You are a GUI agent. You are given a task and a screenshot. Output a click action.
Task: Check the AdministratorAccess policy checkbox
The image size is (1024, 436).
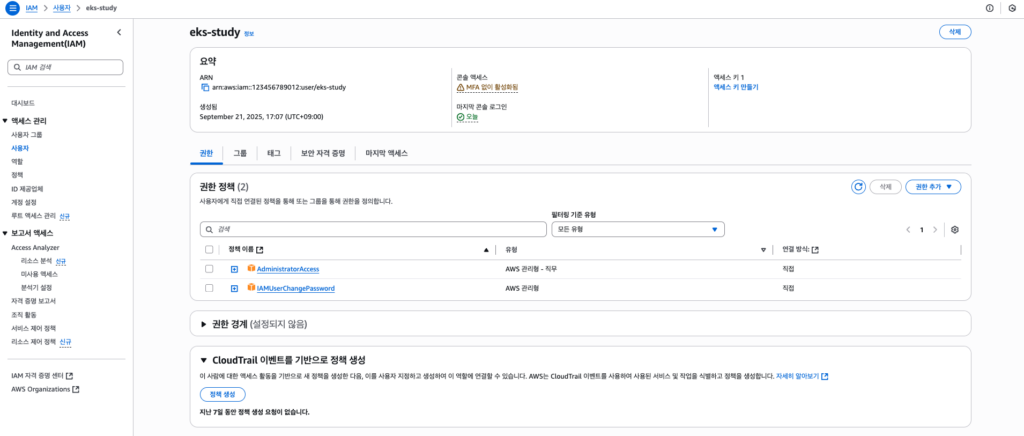click(x=209, y=269)
